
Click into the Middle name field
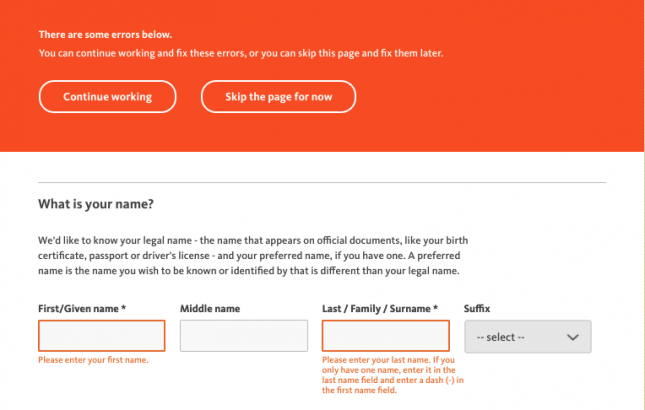click(x=243, y=336)
